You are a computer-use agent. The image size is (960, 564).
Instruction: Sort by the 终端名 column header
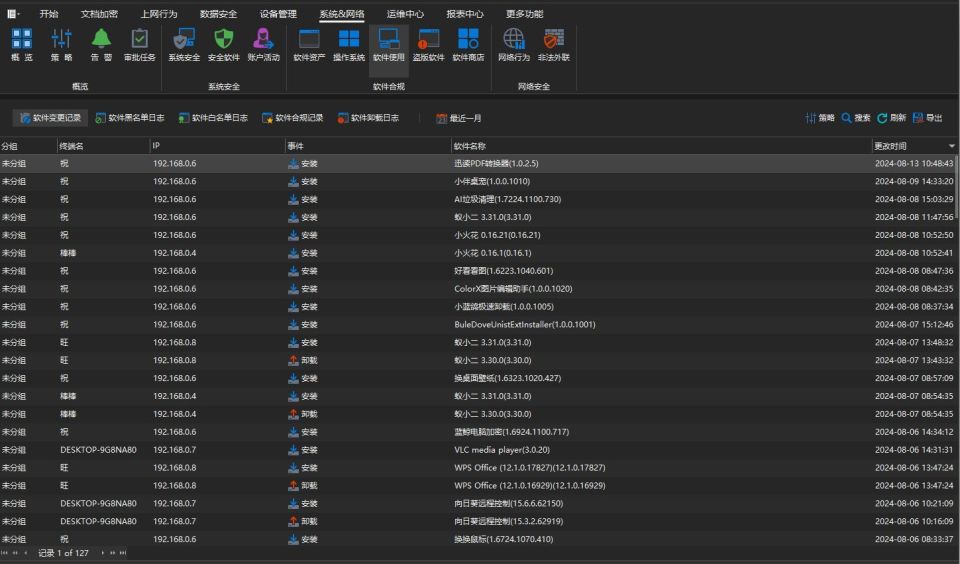(103, 146)
